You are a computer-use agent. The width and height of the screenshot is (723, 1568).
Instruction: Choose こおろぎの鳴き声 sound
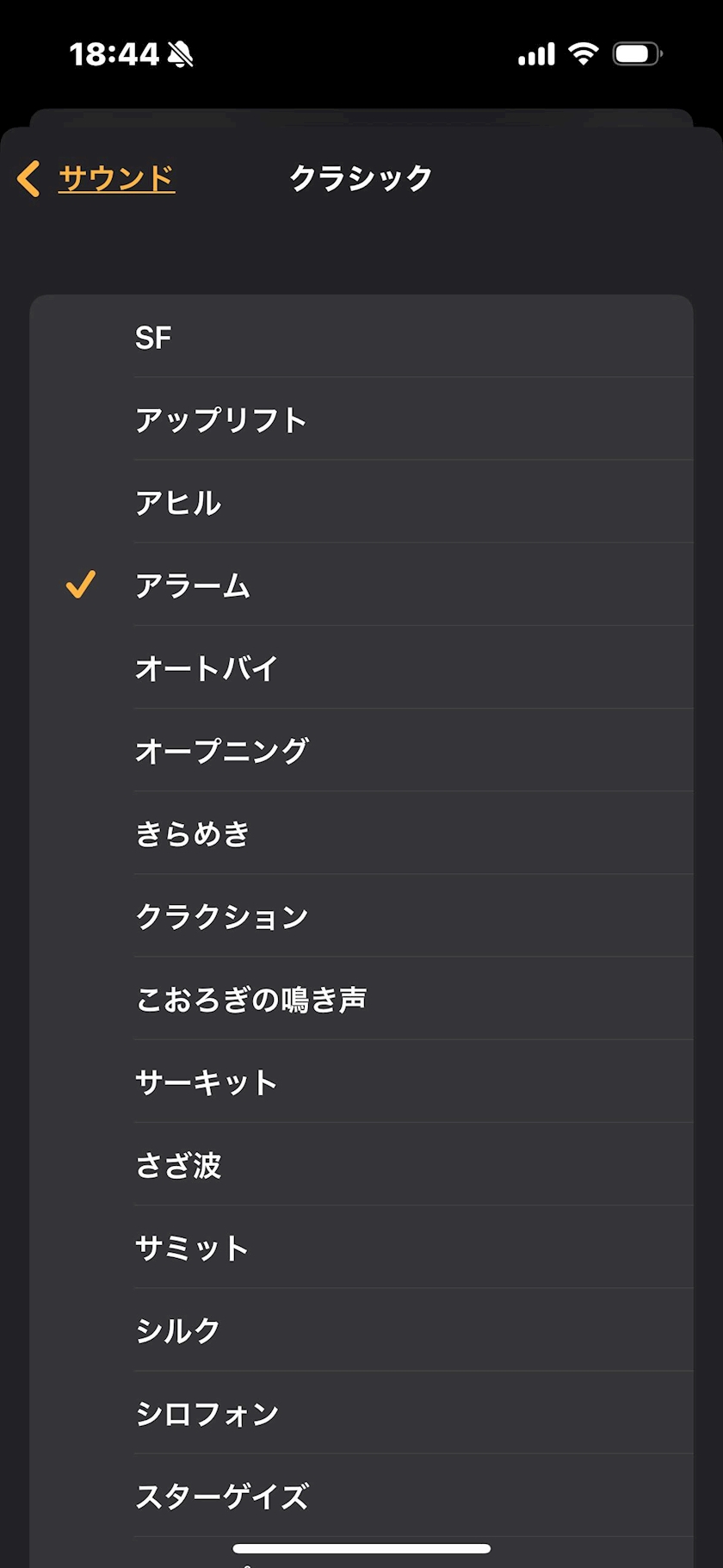point(361,998)
